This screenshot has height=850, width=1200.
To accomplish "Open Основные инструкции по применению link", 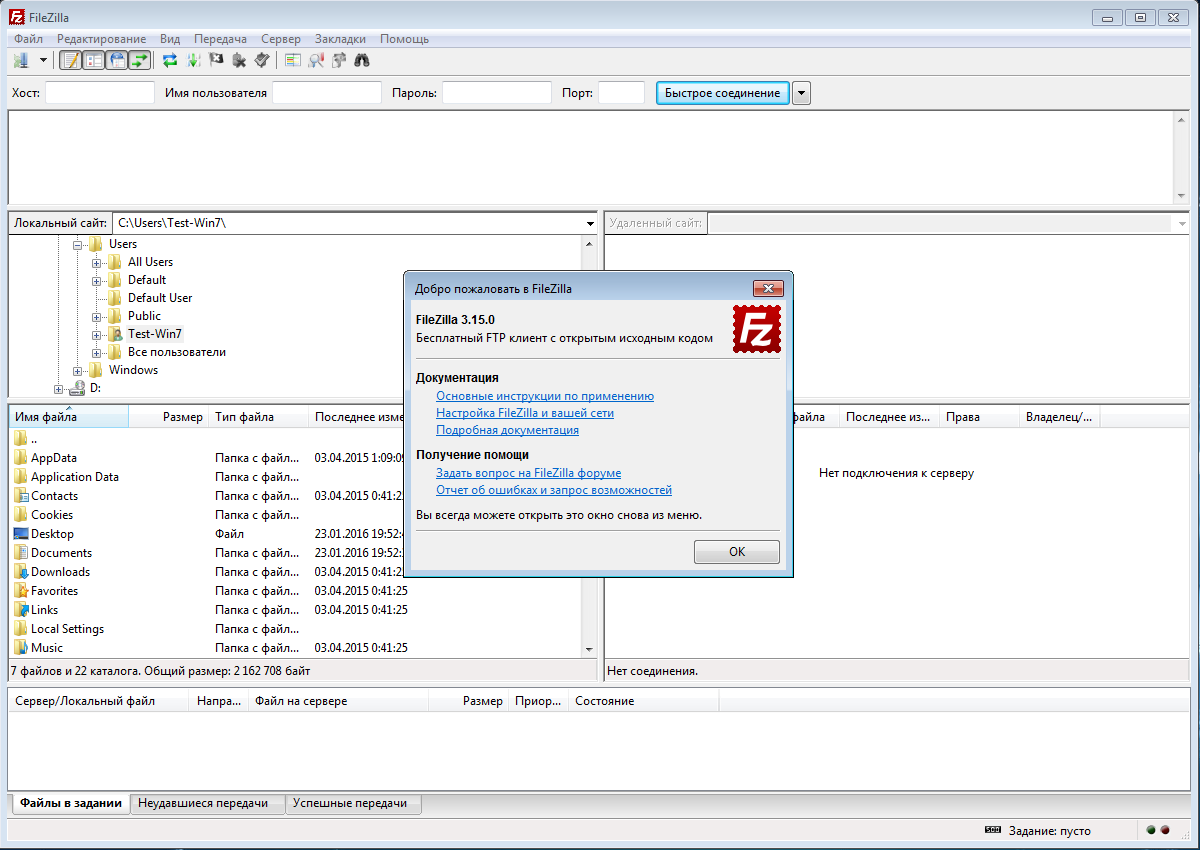I will click(x=545, y=396).
